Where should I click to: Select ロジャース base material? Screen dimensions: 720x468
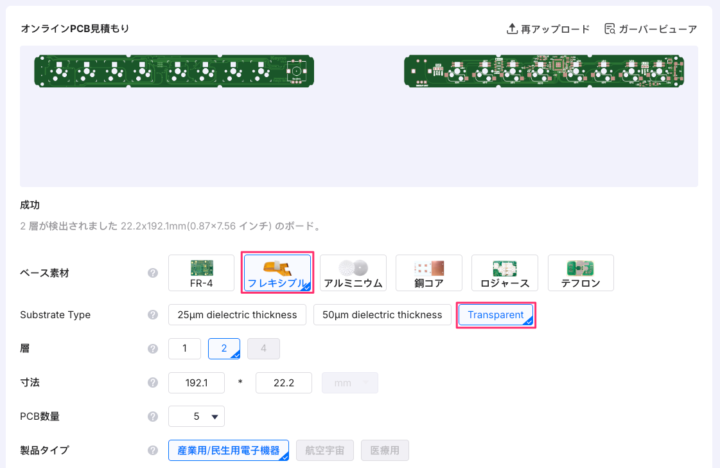coord(505,272)
